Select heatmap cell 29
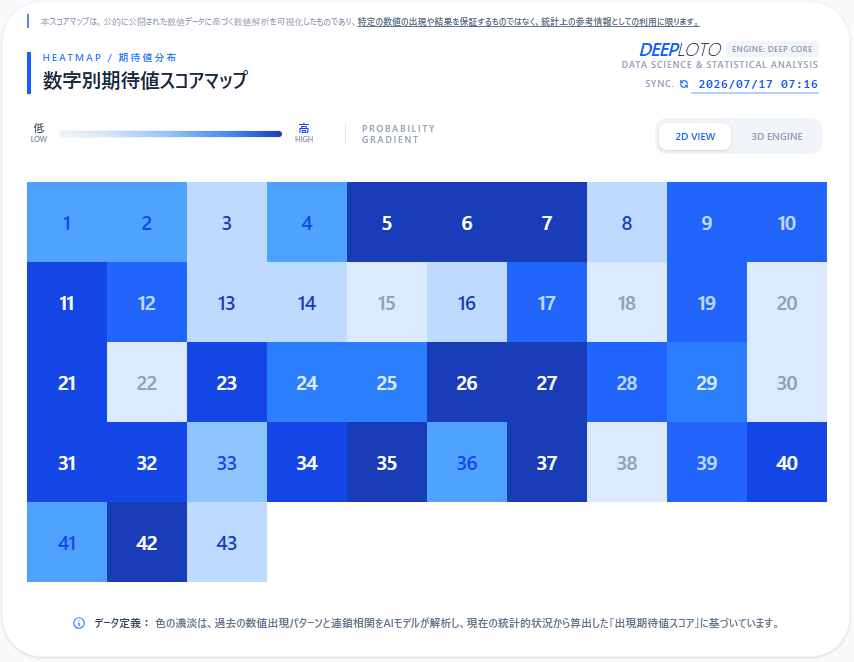Image resolution: width=854 pixels, height=662 pixels. pyautogui.click(x=707, y=382)
